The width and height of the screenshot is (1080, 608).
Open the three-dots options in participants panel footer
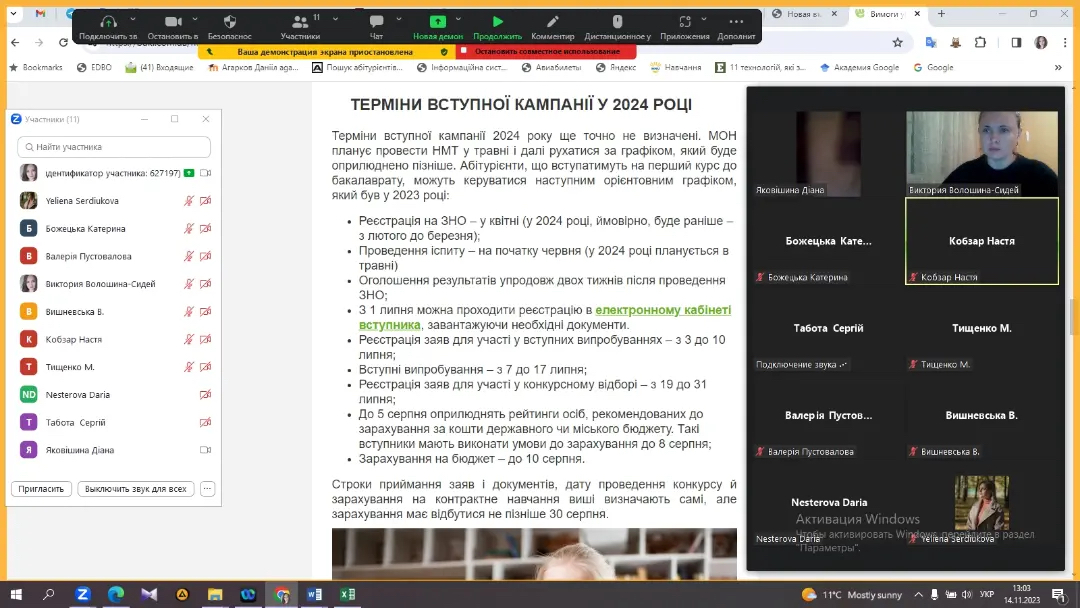(207, 489)
